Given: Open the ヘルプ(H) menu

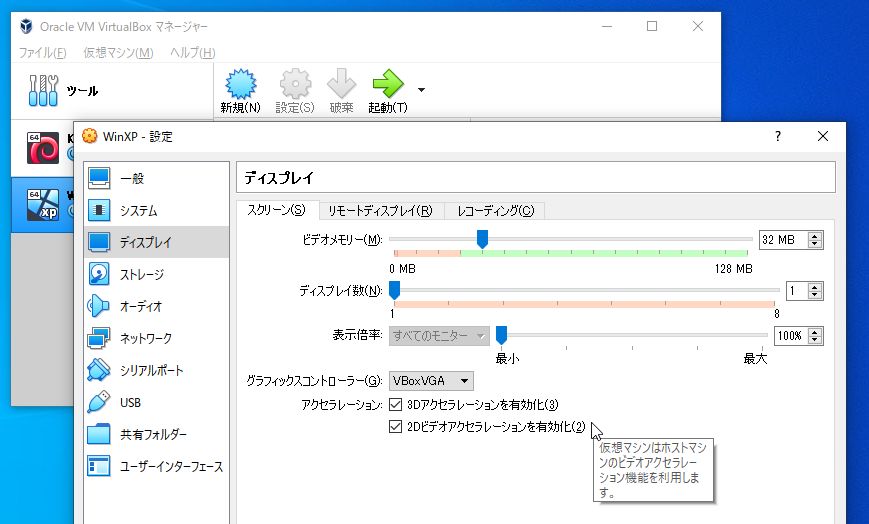Looking at the screenshot, I should tap(192, 53).
